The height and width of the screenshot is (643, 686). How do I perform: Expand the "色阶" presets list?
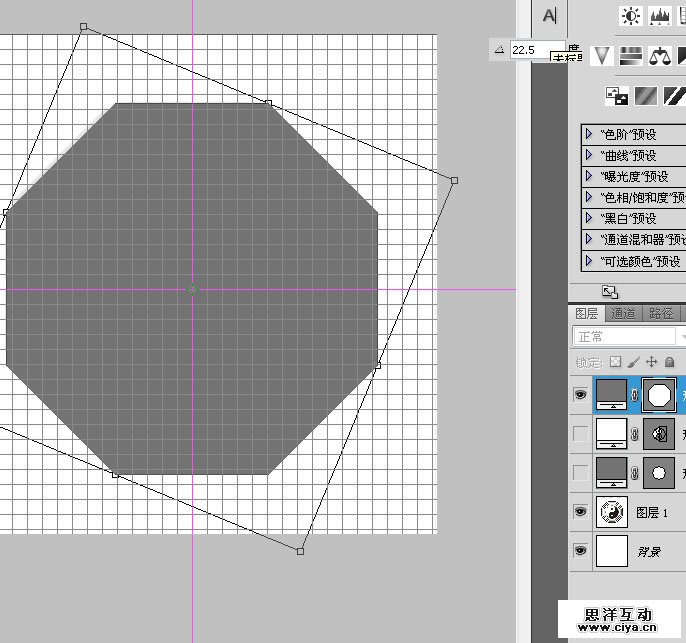(x=589, y=133)
